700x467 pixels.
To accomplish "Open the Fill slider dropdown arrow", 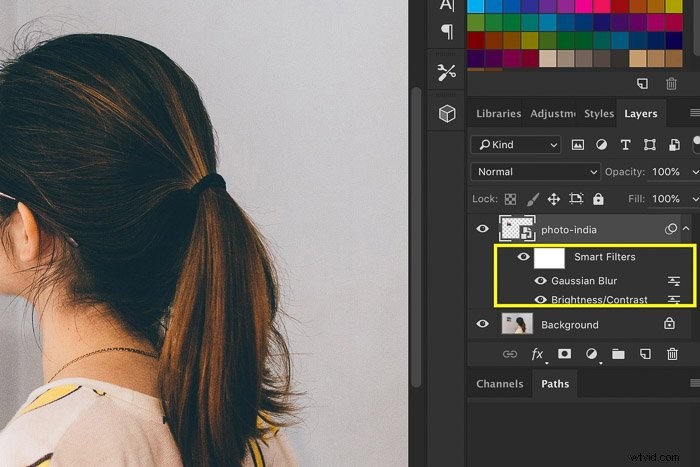I will [695, 199].
